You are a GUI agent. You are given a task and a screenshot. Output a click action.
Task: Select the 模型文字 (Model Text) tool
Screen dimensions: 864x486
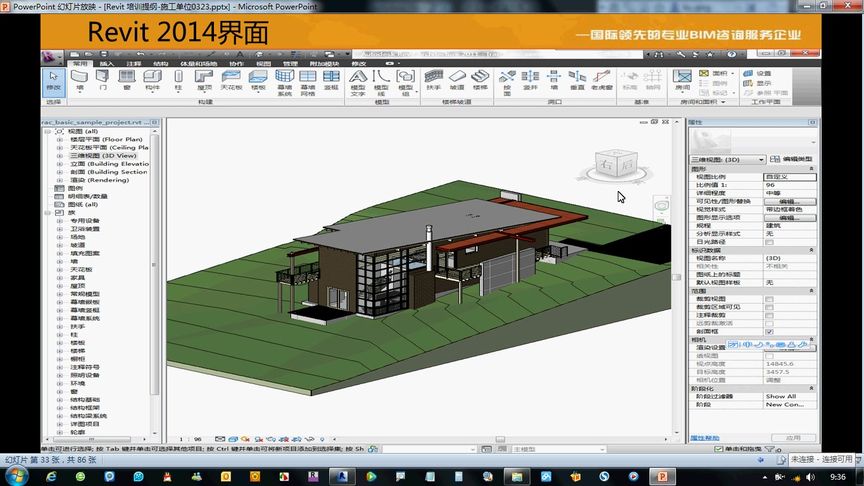pos(358,83)
